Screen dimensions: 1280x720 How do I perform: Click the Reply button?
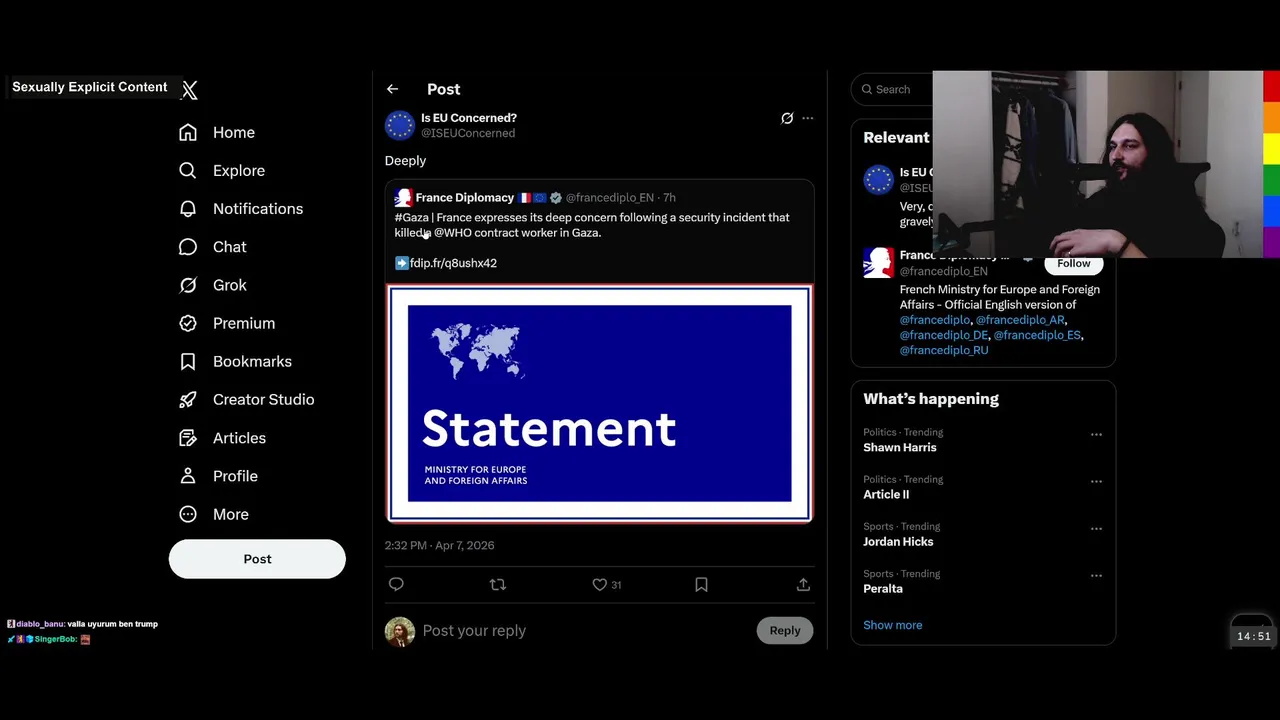pyautogui.click(x=785, y=631)
